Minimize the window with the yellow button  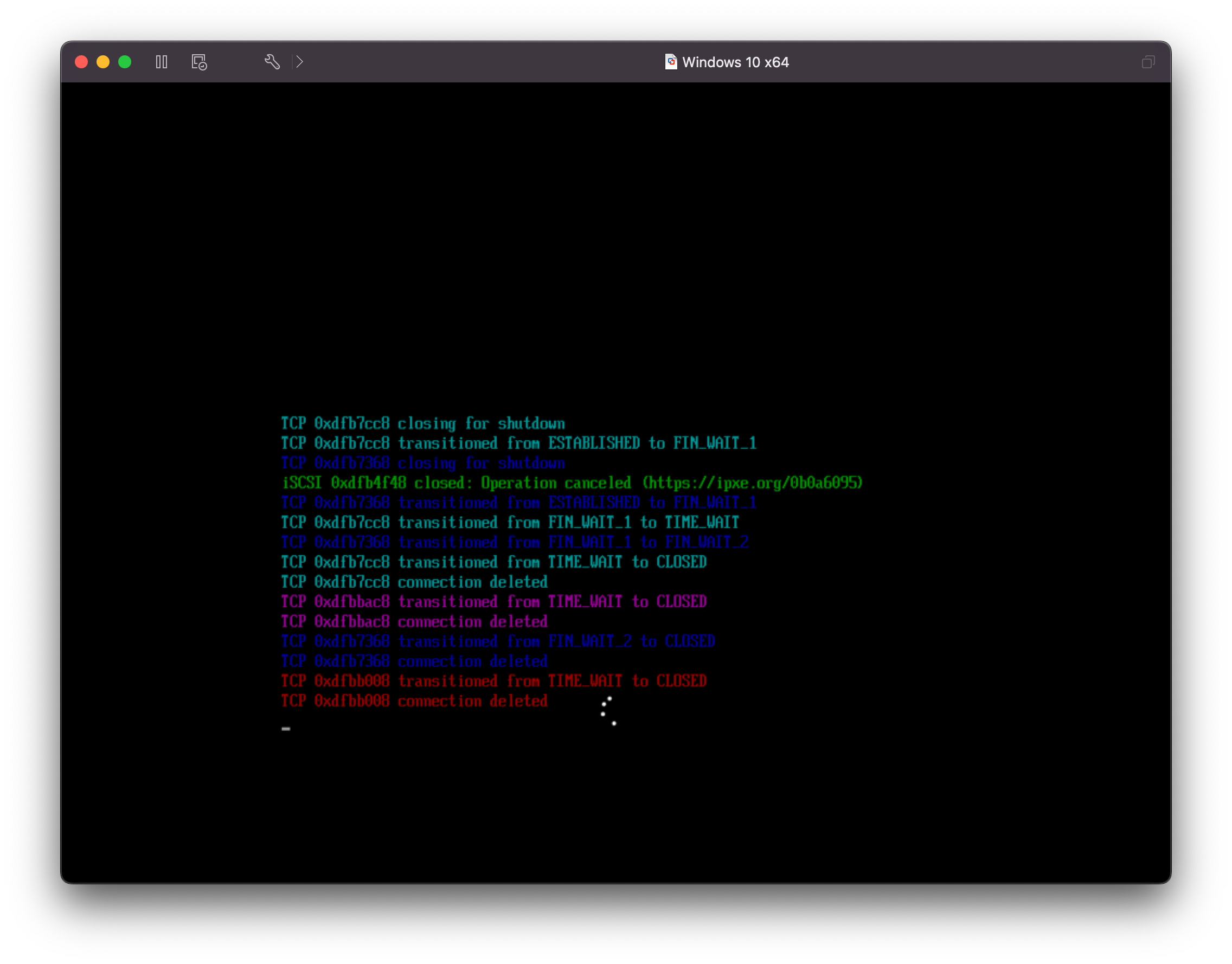tap(102, 61)
